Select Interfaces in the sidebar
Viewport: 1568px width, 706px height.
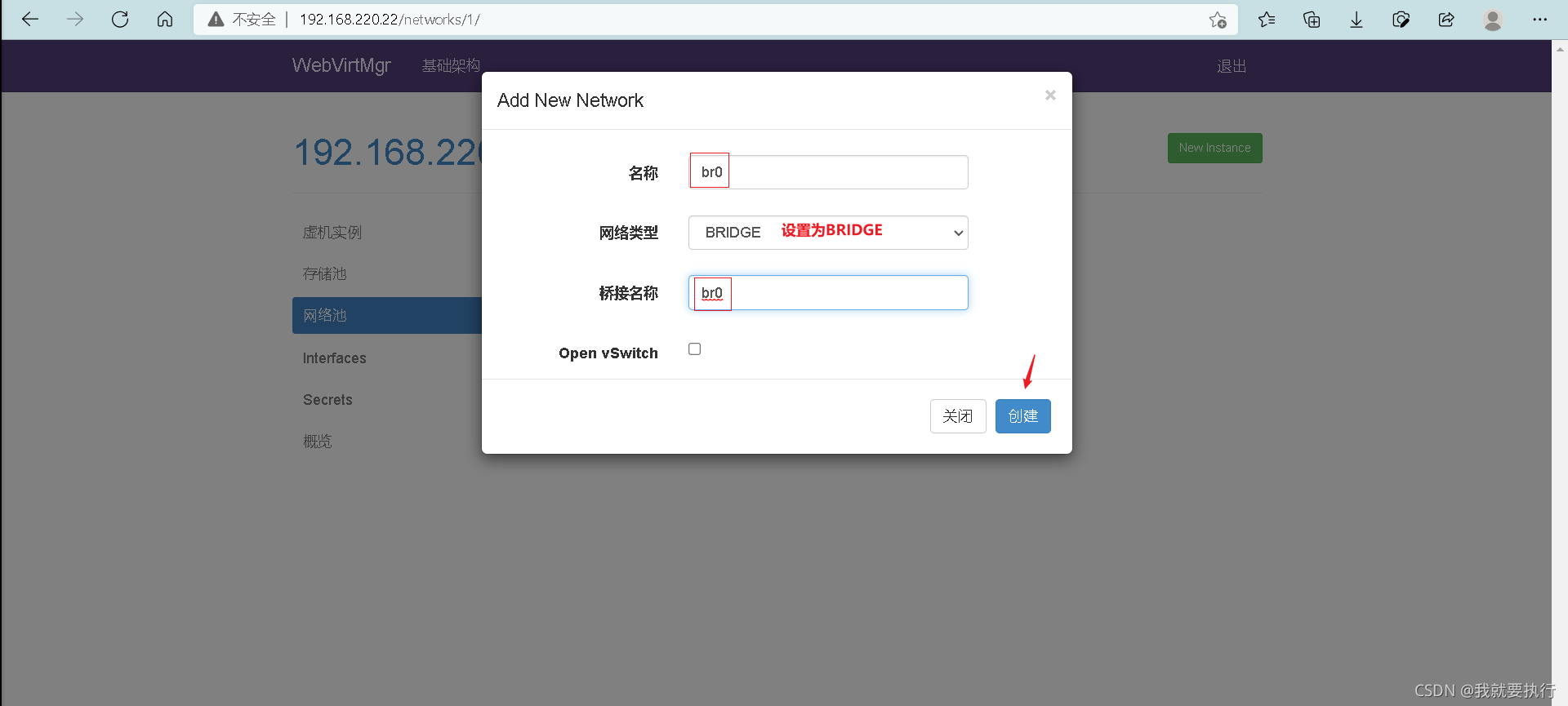click(334, 358)
